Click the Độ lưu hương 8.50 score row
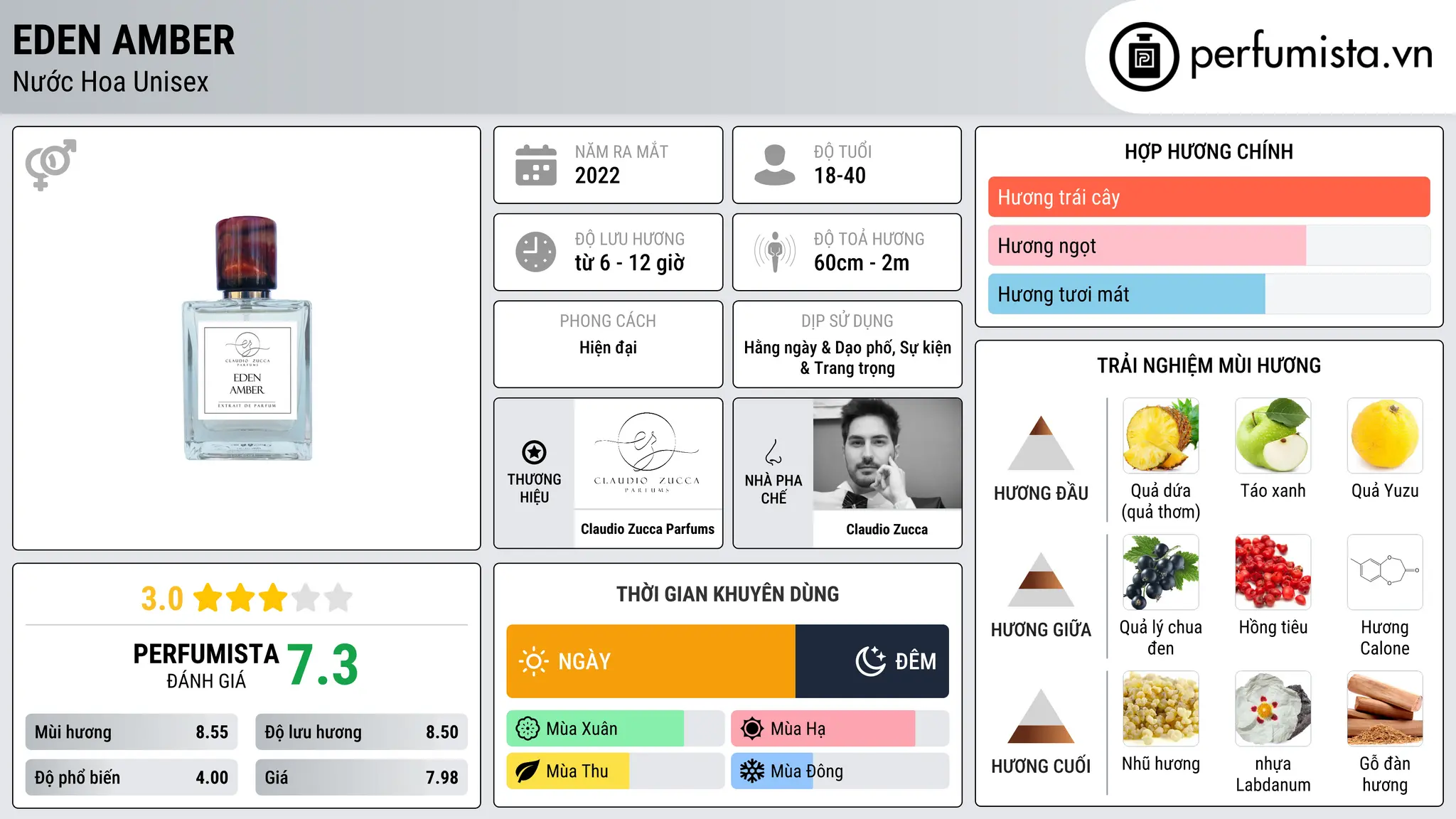Image resolution: width=1456 pixels, height=819 pixels. pos(361,732)
